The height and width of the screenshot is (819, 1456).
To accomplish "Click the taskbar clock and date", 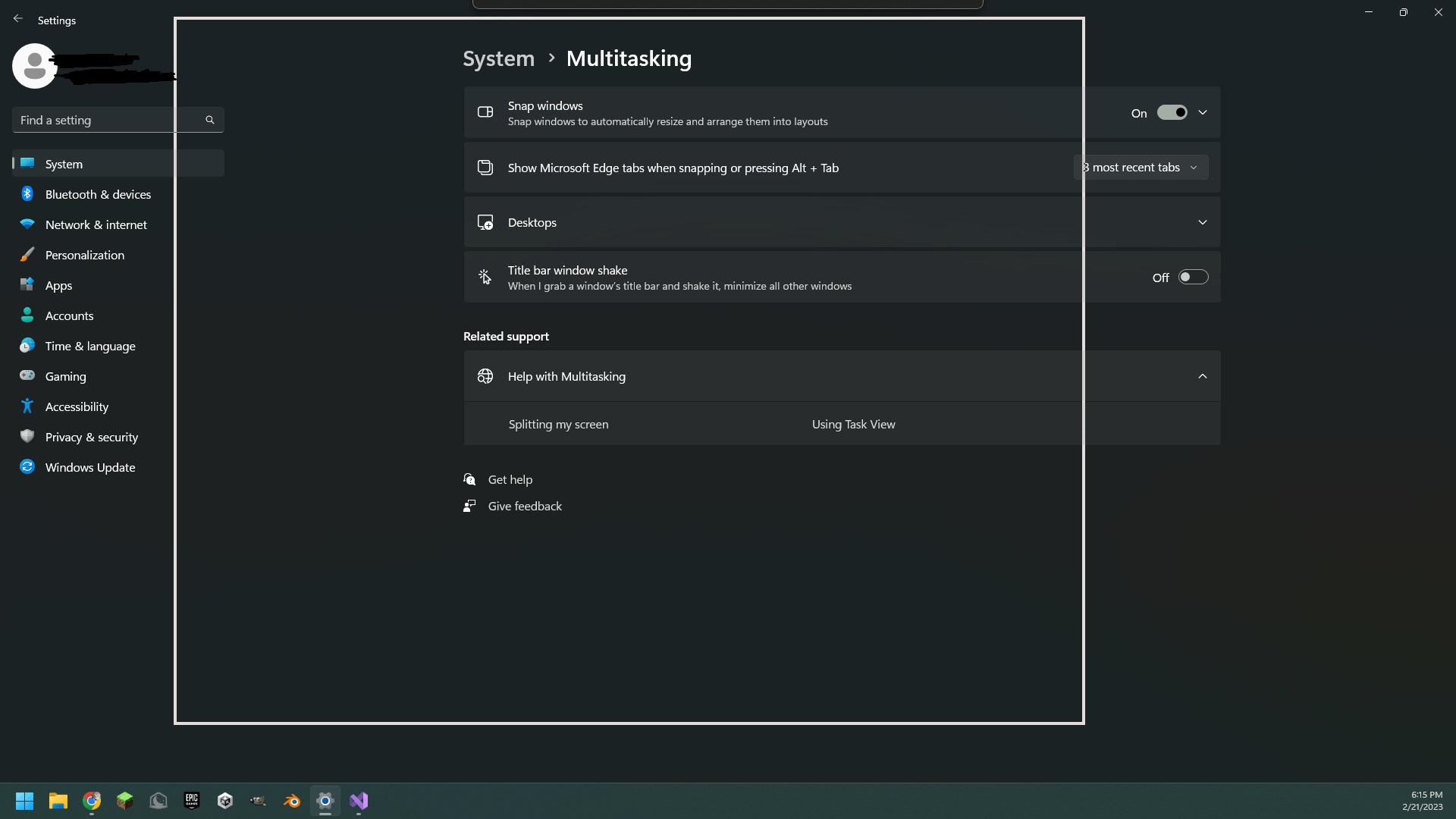I will pyautogui.click(x=1423, y=801).
